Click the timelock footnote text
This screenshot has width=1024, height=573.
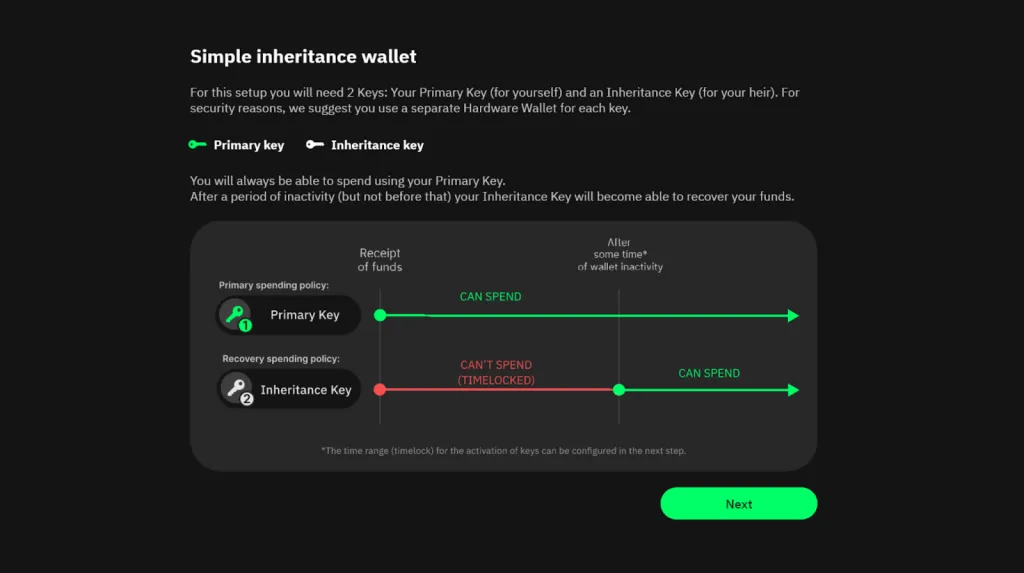click(503, 451)
